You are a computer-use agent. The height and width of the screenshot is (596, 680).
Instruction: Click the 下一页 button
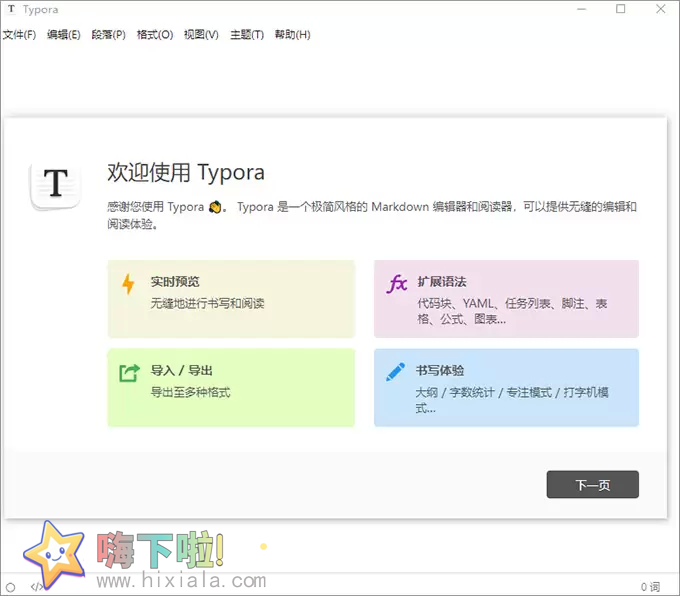(592, 485)
